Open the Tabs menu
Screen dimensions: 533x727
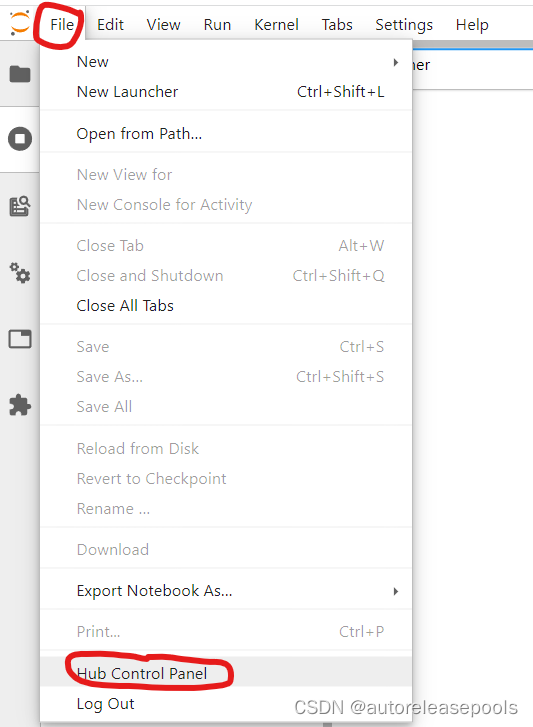click(x=337, y=25)
